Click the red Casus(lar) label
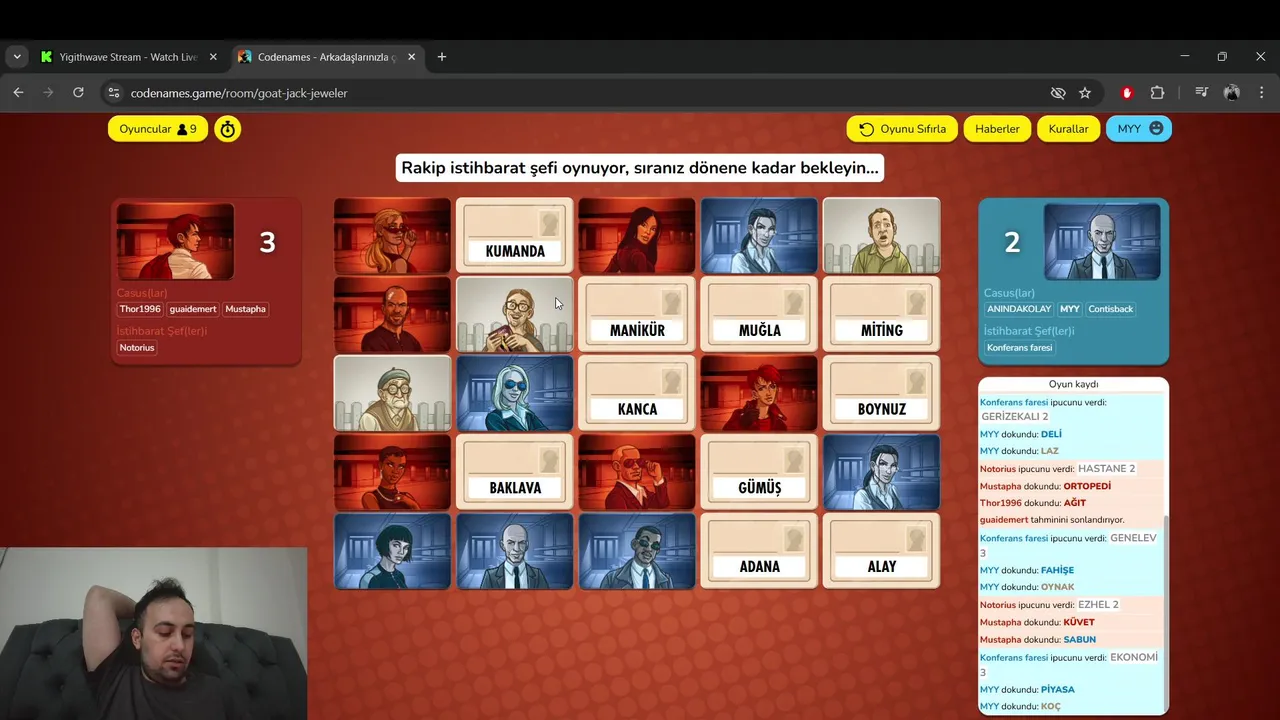 pyautogui.click(x=142, y=293)
